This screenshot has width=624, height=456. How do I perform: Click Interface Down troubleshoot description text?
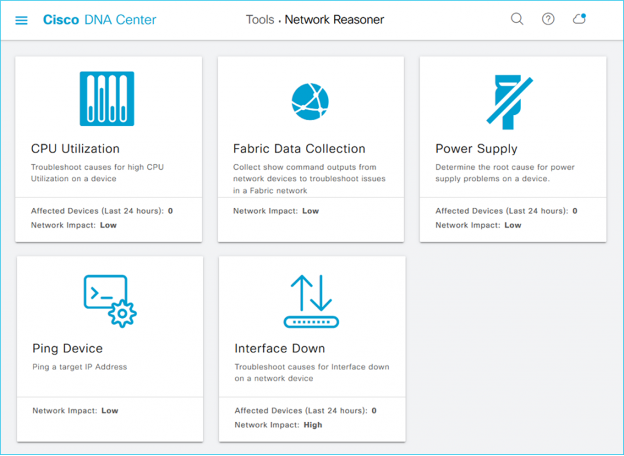(311, 373)
